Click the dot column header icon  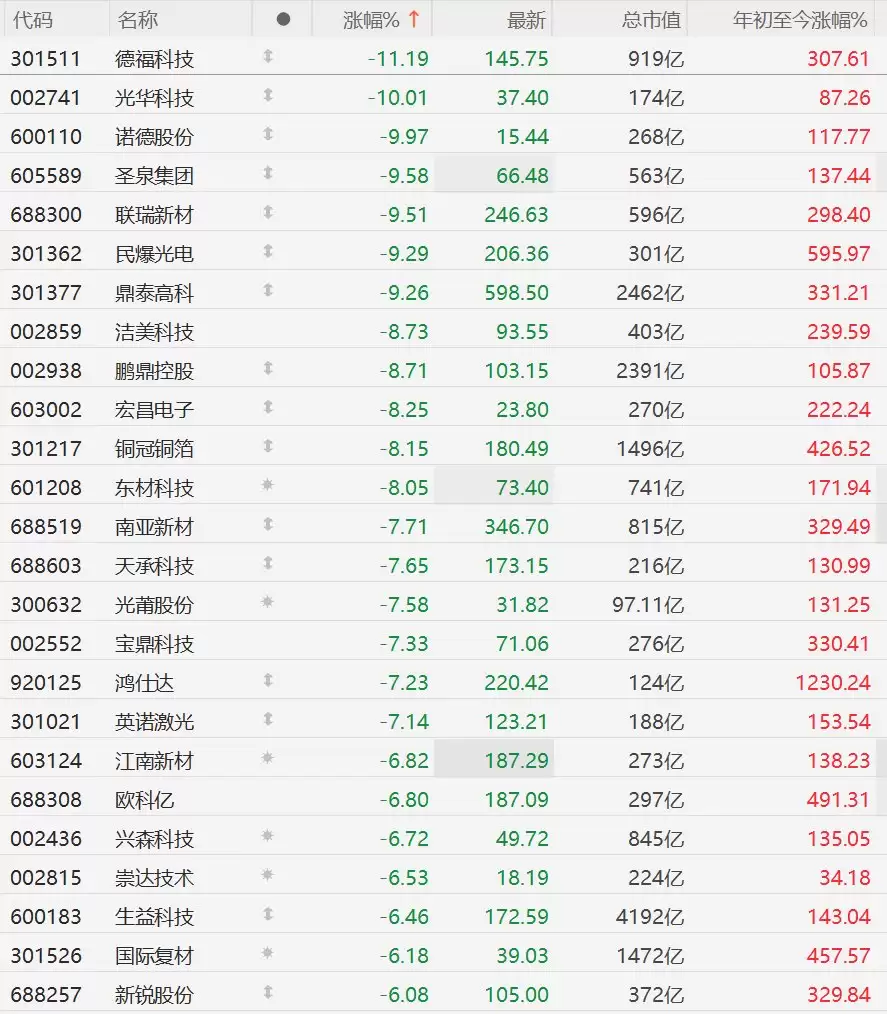tap(283, 19)
